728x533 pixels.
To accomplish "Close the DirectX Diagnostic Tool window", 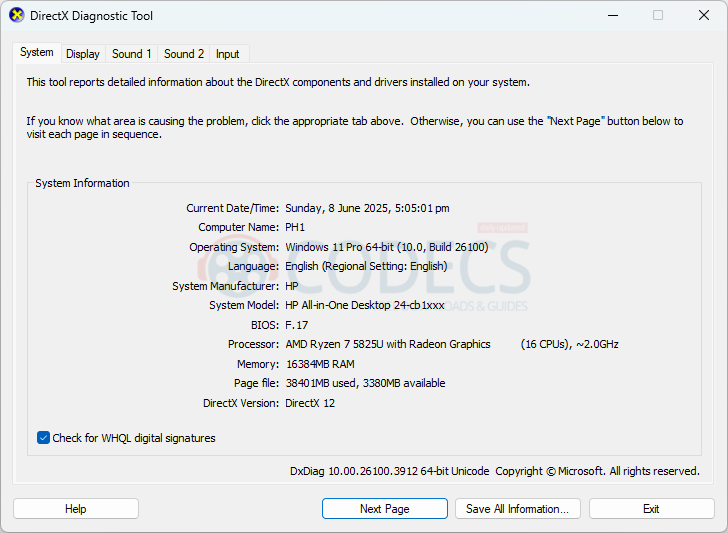I will tap(704, 15).
